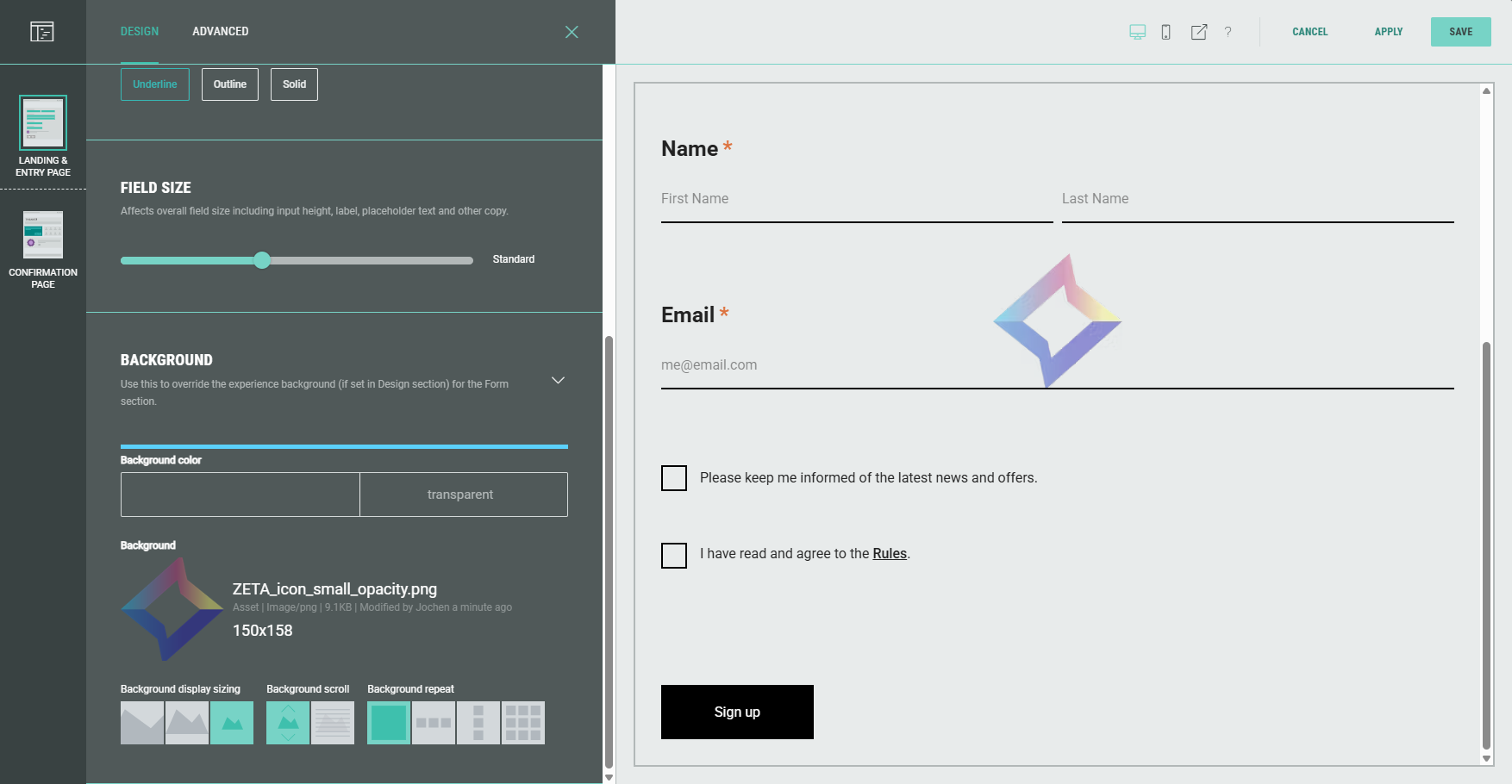This screenshot has height=784, width=1512.
Task: Open the Rules link
Action: 889,554
